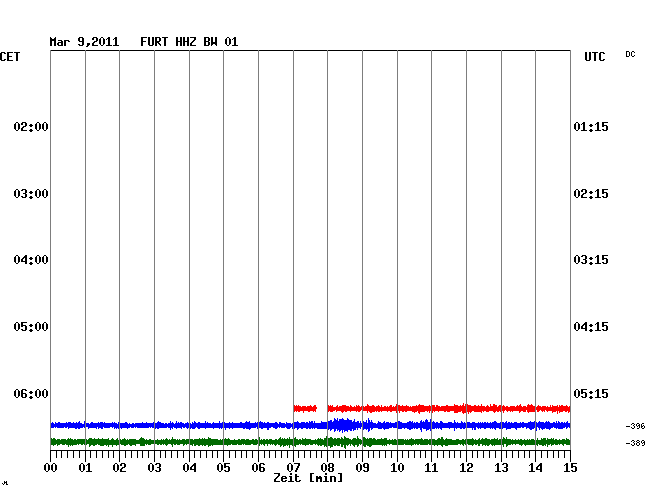Click the minute tick label 04
Image resolution: width=650 pixels, height=494 pixels.
tap(189, 468)
